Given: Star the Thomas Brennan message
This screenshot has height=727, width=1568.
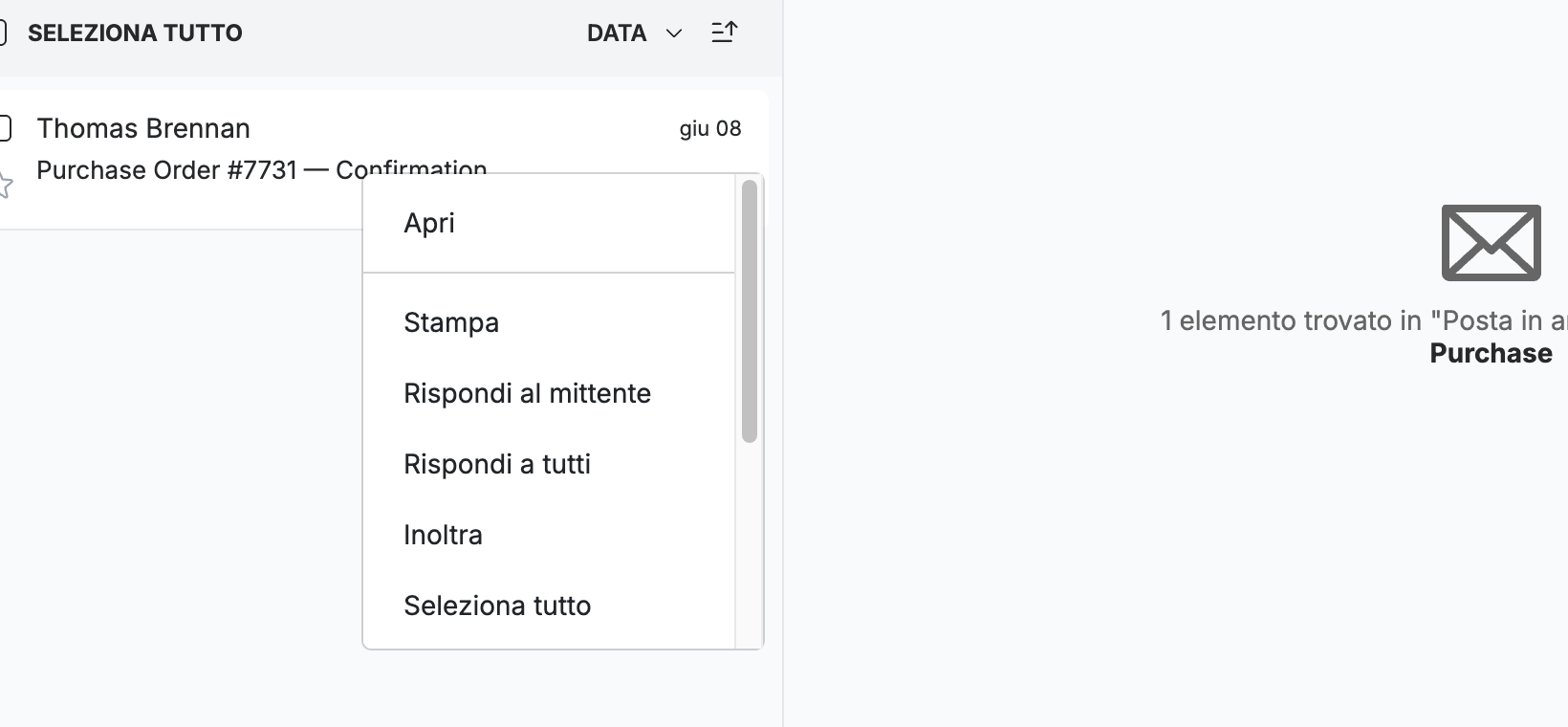Looking at the screenshot, I should coord(4,185).
